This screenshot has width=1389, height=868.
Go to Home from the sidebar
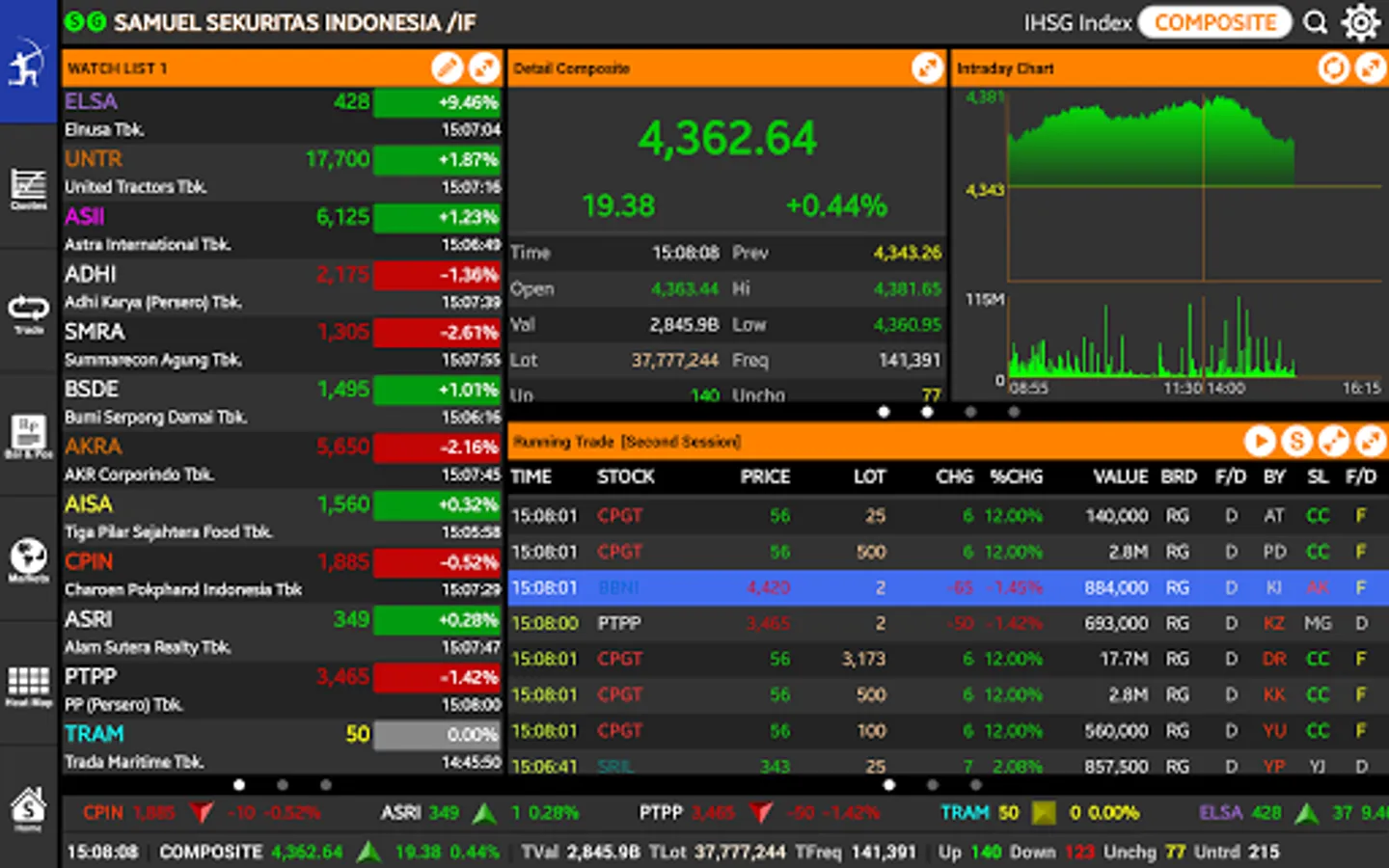coord(28,808)
